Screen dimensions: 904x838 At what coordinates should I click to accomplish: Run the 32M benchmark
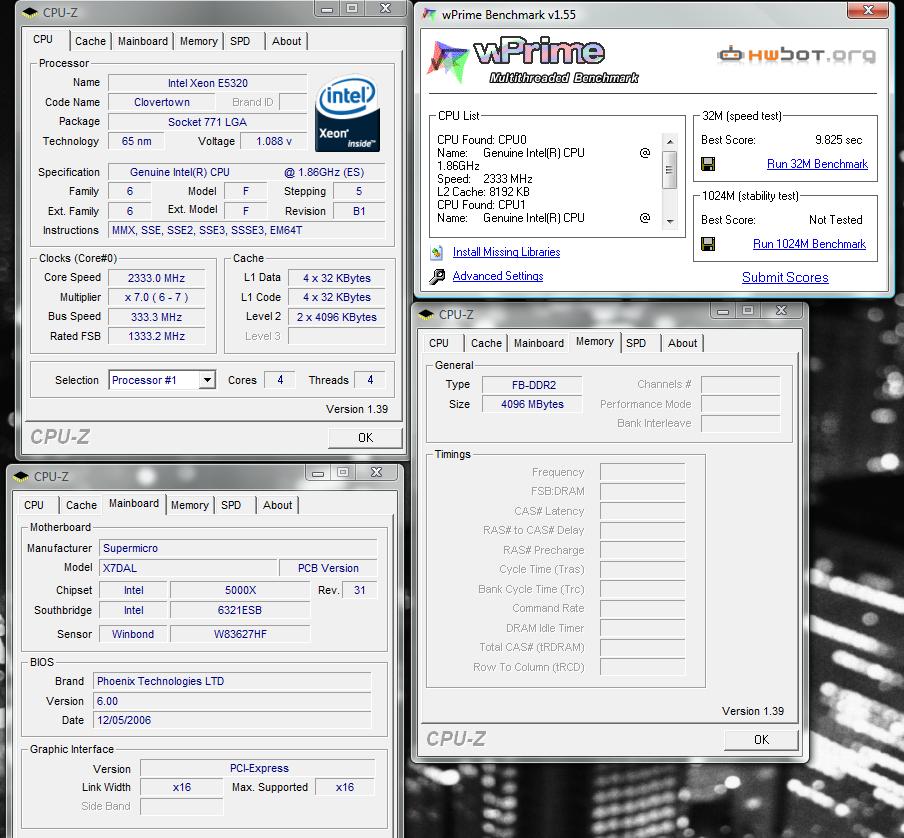point(817,164)
